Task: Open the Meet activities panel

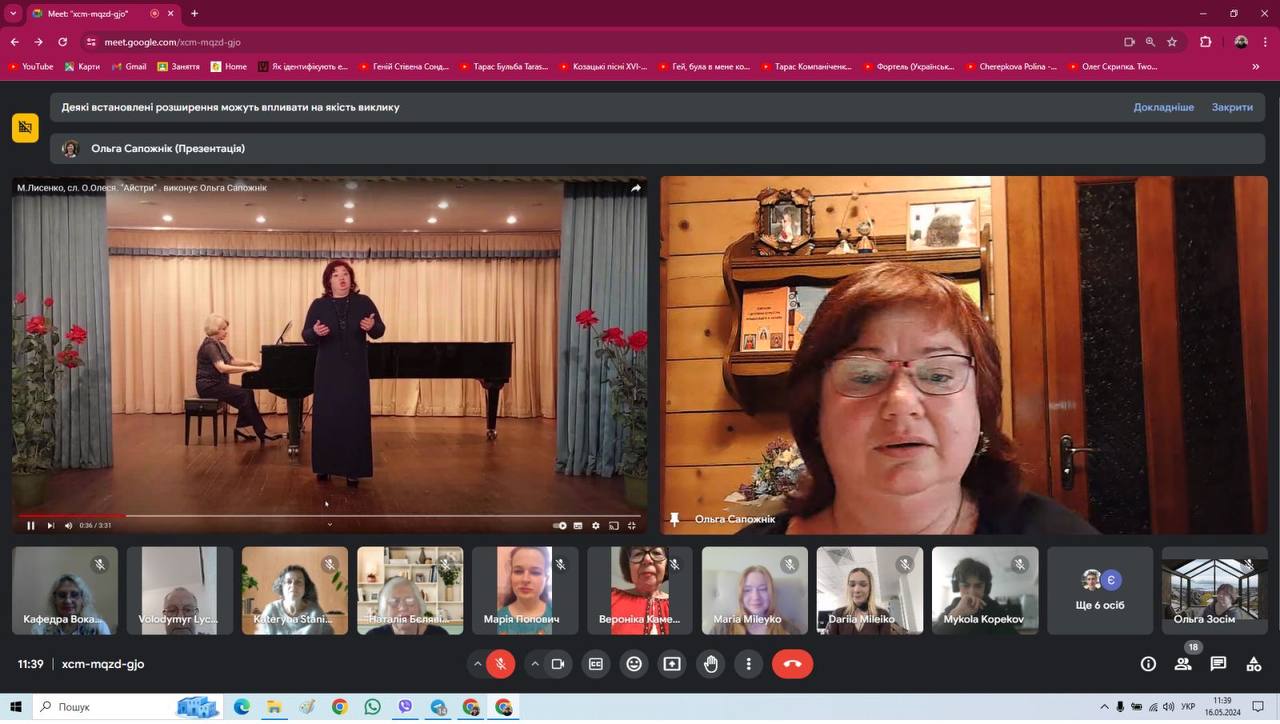Action: [x=1253, y=664]
